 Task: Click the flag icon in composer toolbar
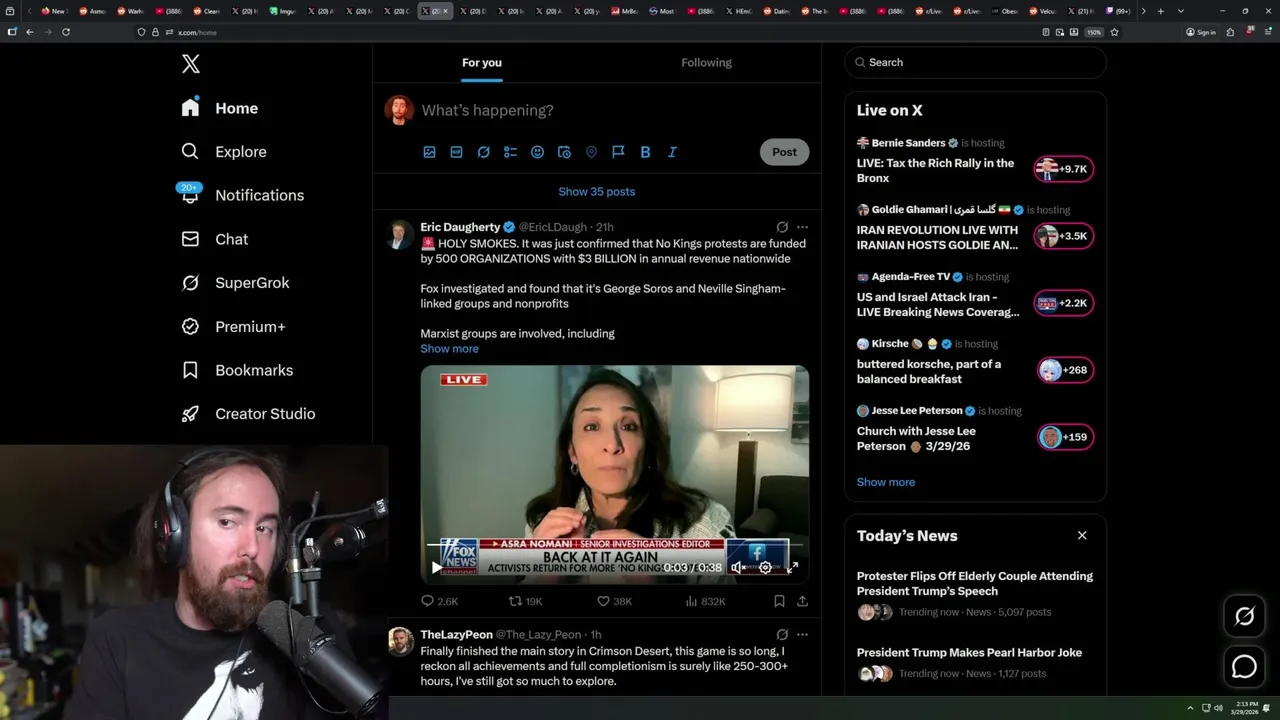pos(618,152)
